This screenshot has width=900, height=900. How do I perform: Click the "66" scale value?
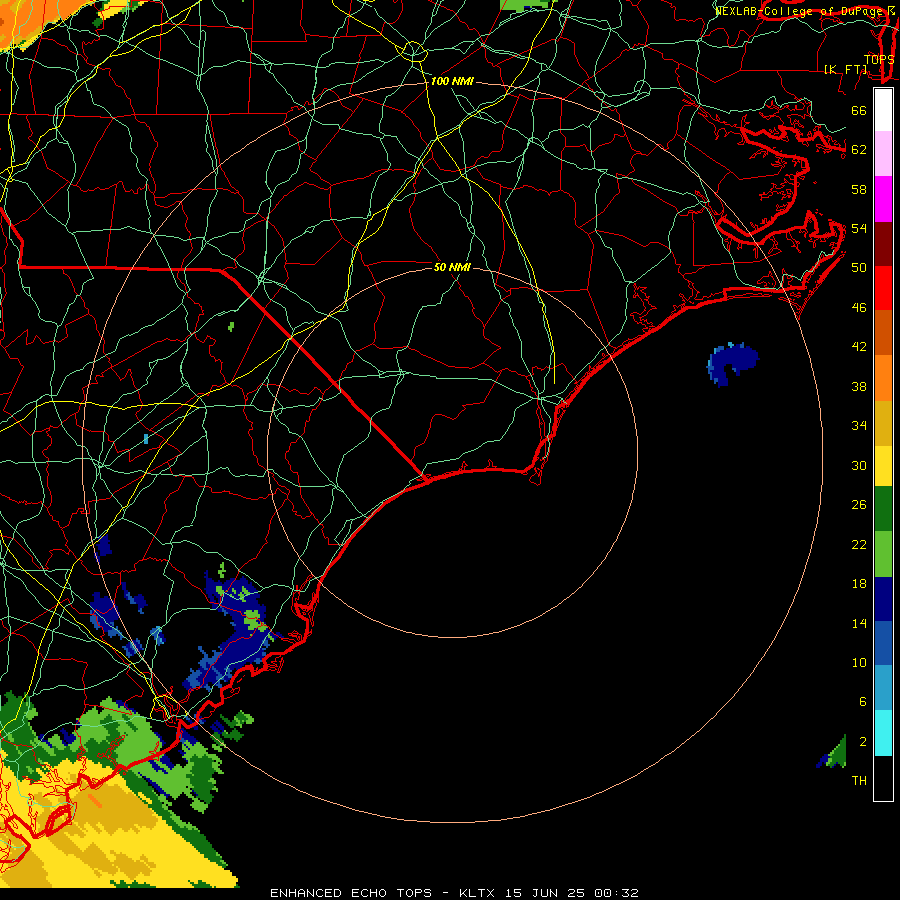[859, 111]
